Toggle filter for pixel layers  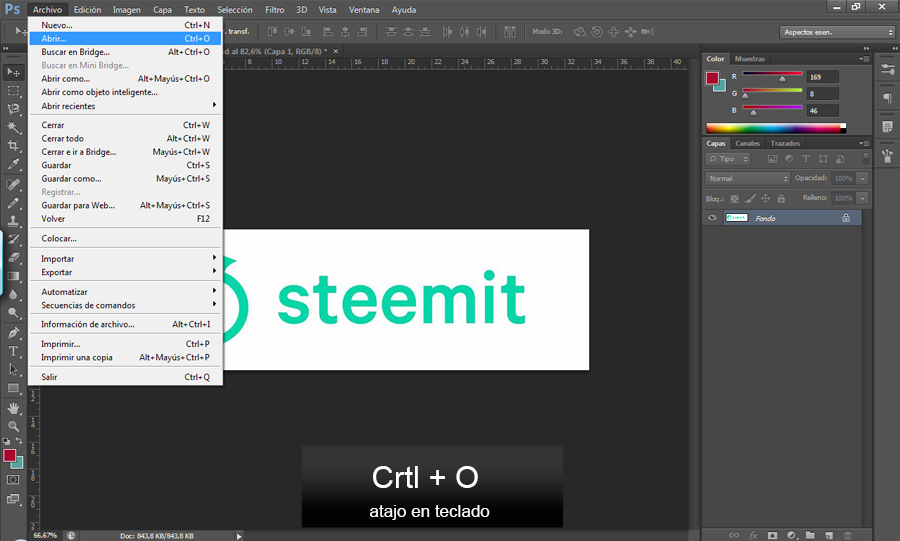[x=772, y=159]
